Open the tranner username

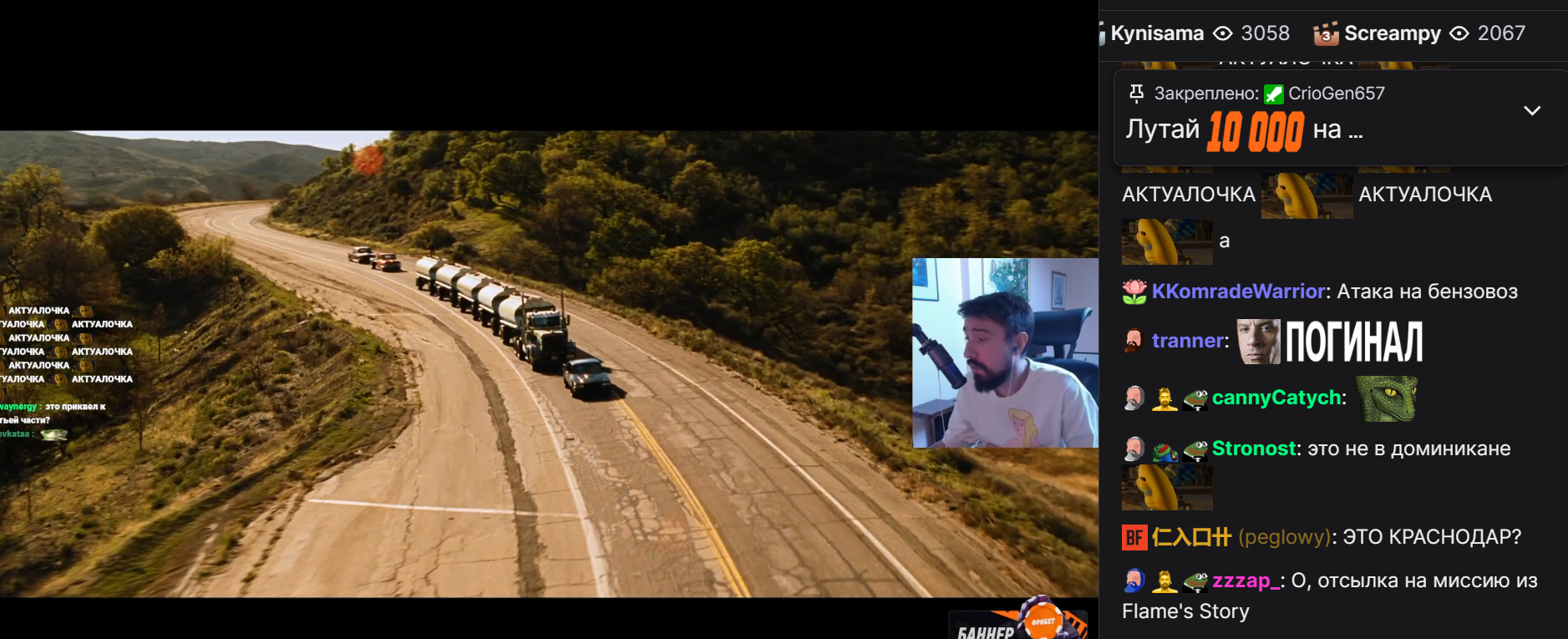tap(1188, 341)
